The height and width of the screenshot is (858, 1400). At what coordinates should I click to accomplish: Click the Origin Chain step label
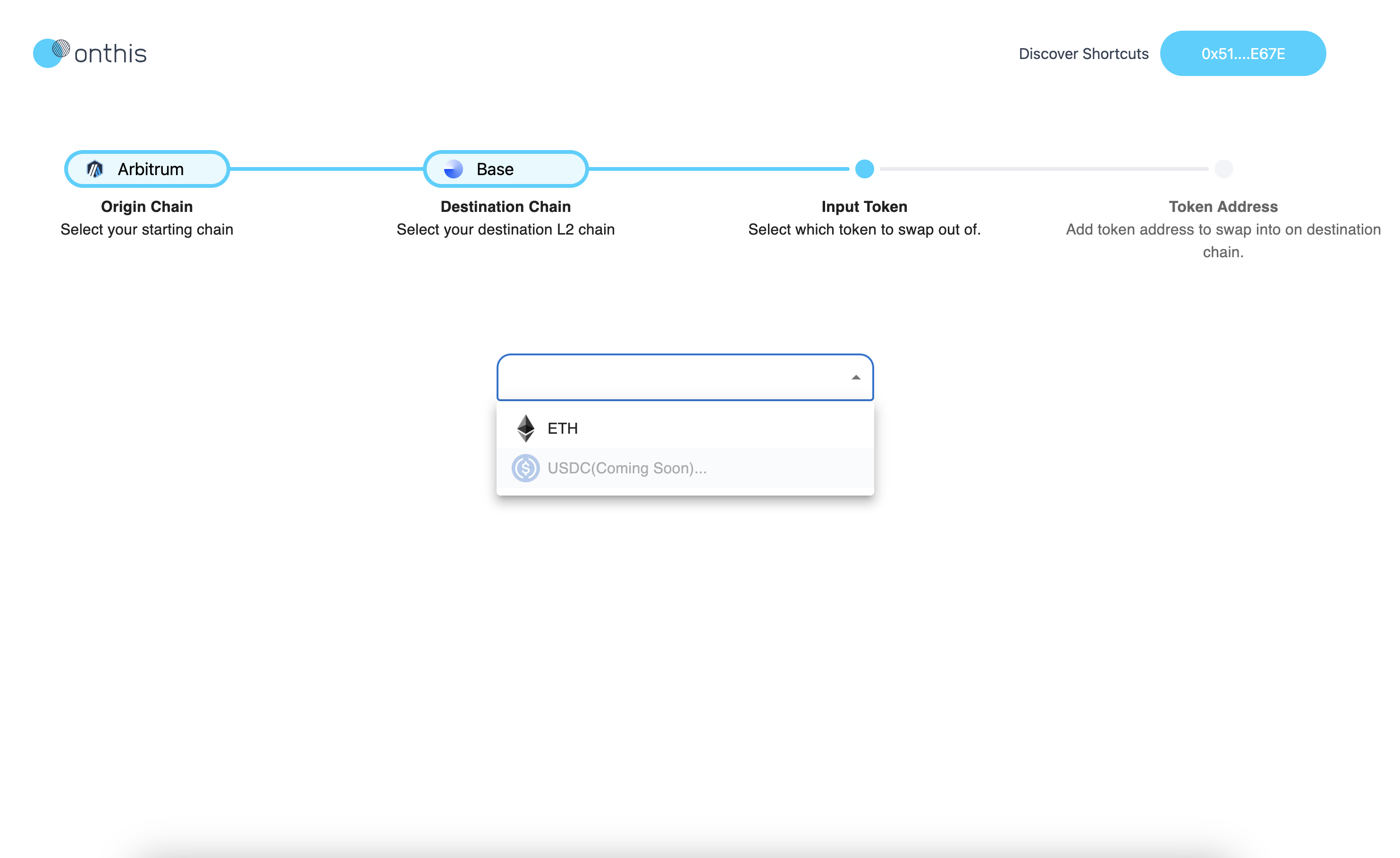click(147, 206)
